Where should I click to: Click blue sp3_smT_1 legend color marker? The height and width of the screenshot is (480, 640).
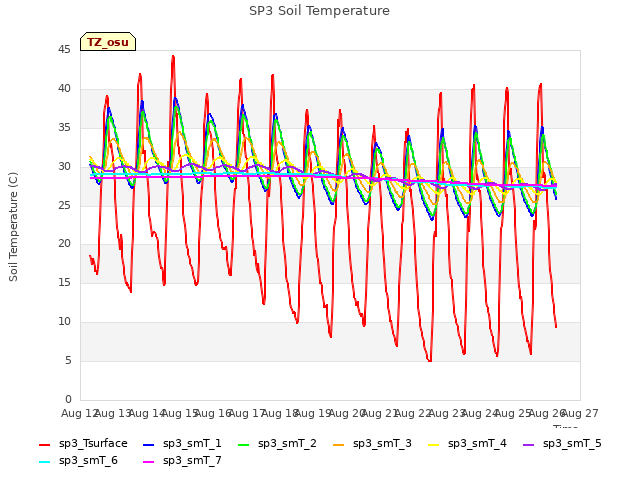point(149,444)
